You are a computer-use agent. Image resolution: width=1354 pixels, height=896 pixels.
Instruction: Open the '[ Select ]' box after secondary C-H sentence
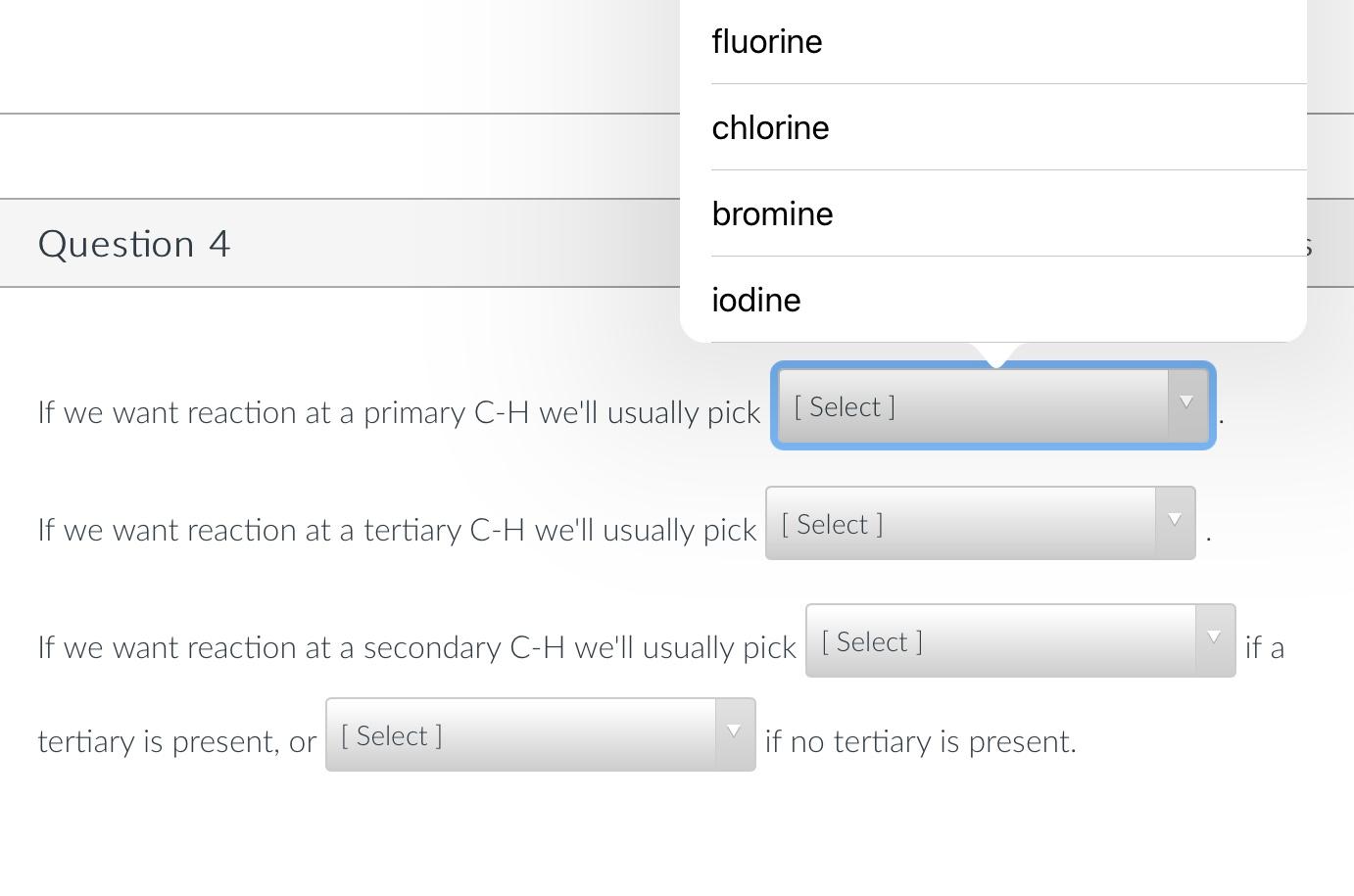[999, 641]
